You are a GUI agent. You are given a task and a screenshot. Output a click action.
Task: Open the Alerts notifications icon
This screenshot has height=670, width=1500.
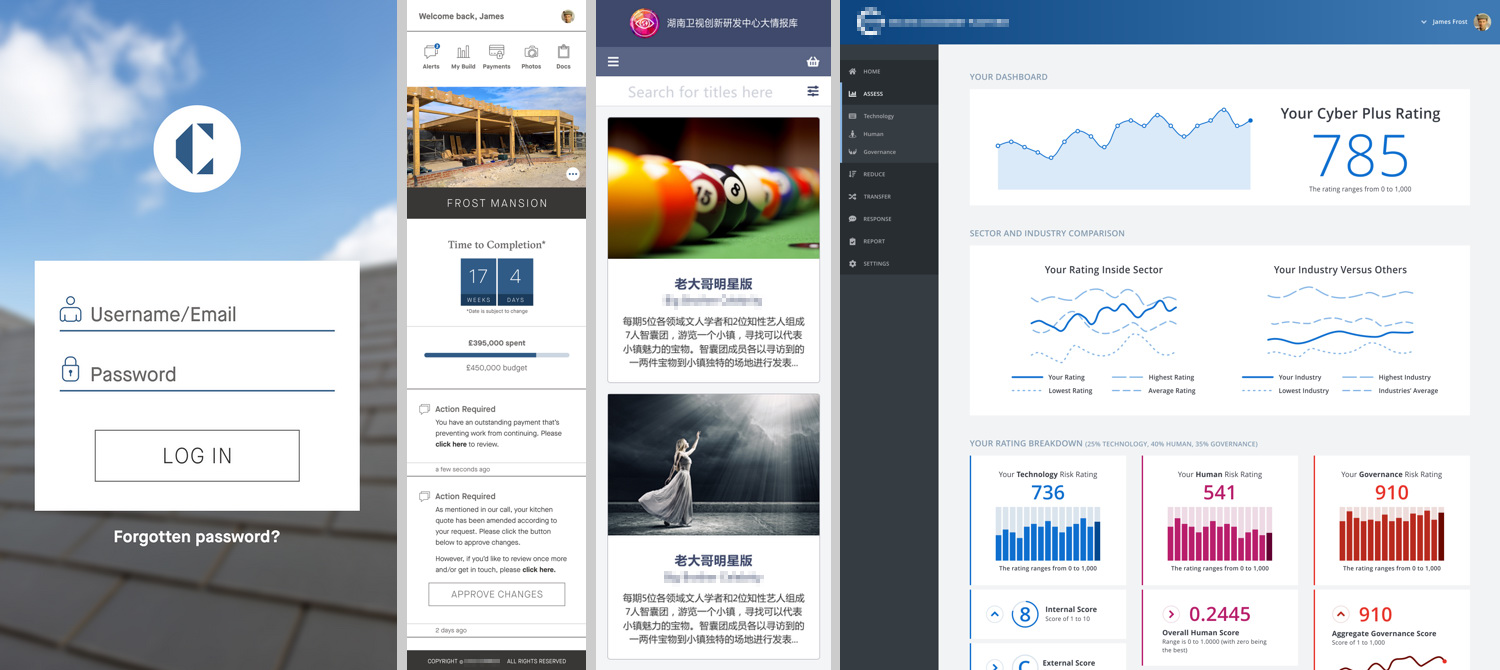[430, 52]
